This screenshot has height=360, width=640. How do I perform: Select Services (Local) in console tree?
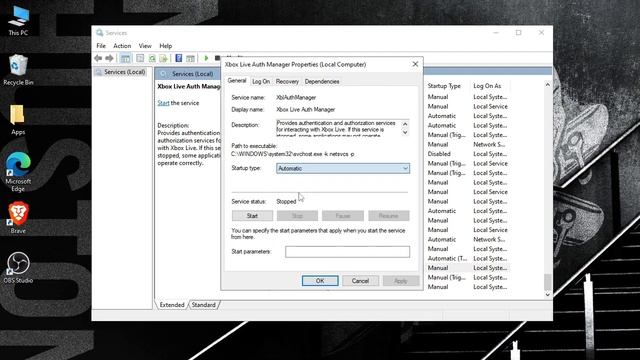[x=124, y=72]
